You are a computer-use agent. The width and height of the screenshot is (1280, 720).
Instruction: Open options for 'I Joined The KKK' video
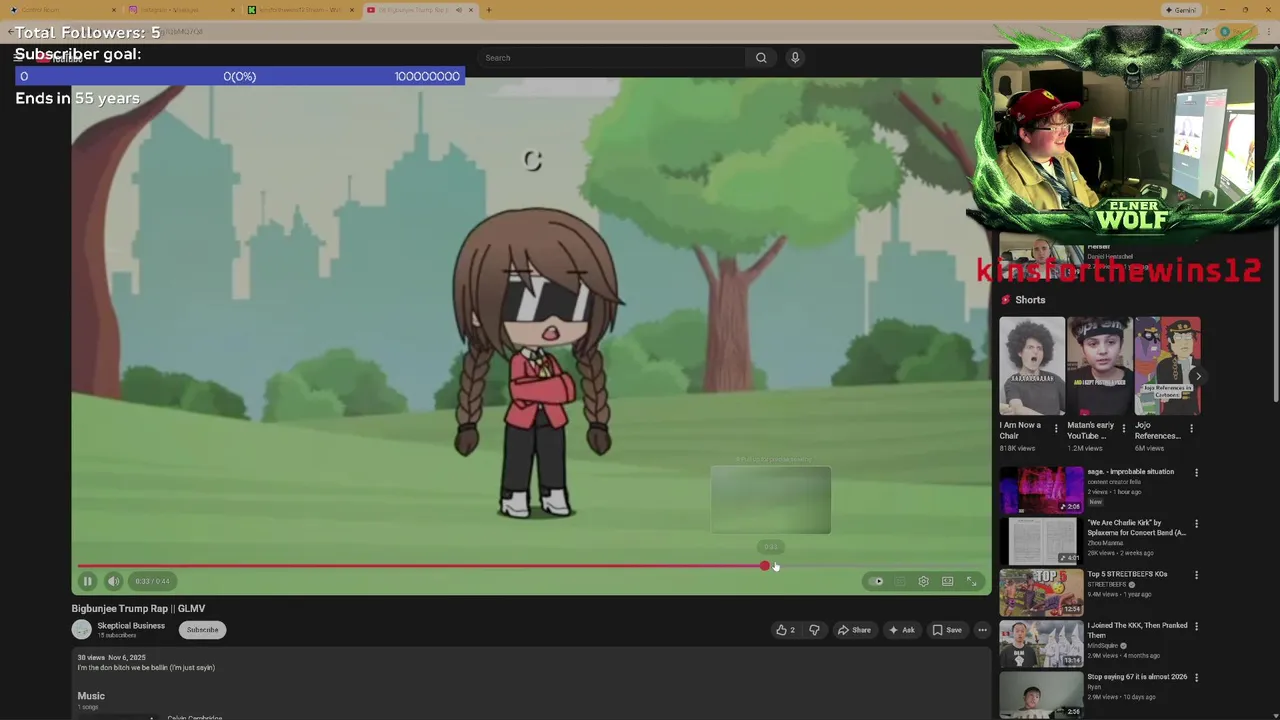click(1196, 626)
